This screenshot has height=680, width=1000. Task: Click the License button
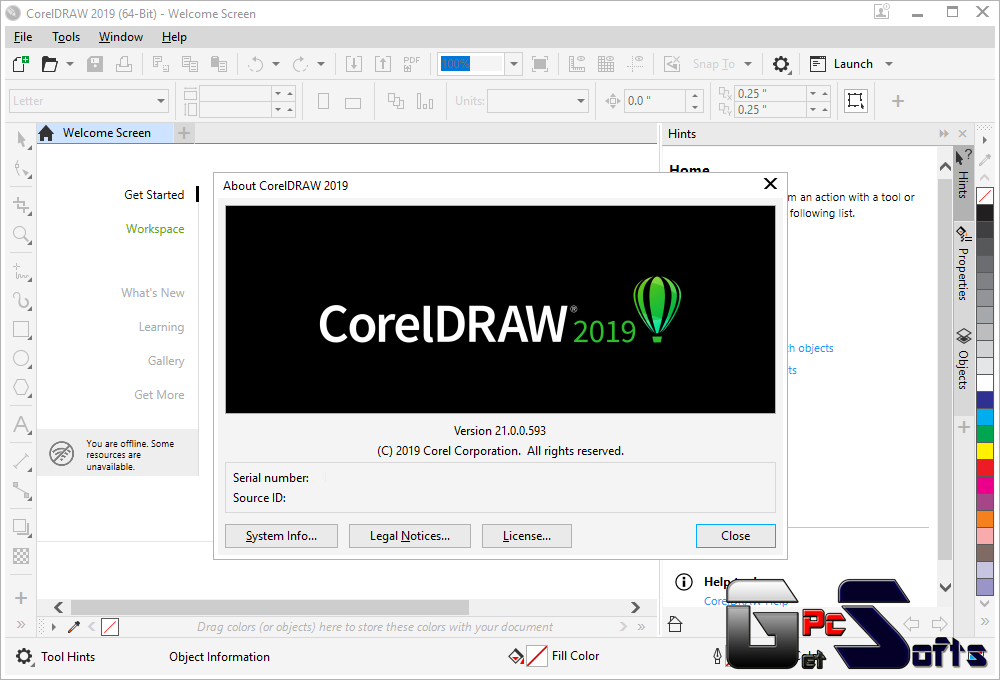click(527, 536)
